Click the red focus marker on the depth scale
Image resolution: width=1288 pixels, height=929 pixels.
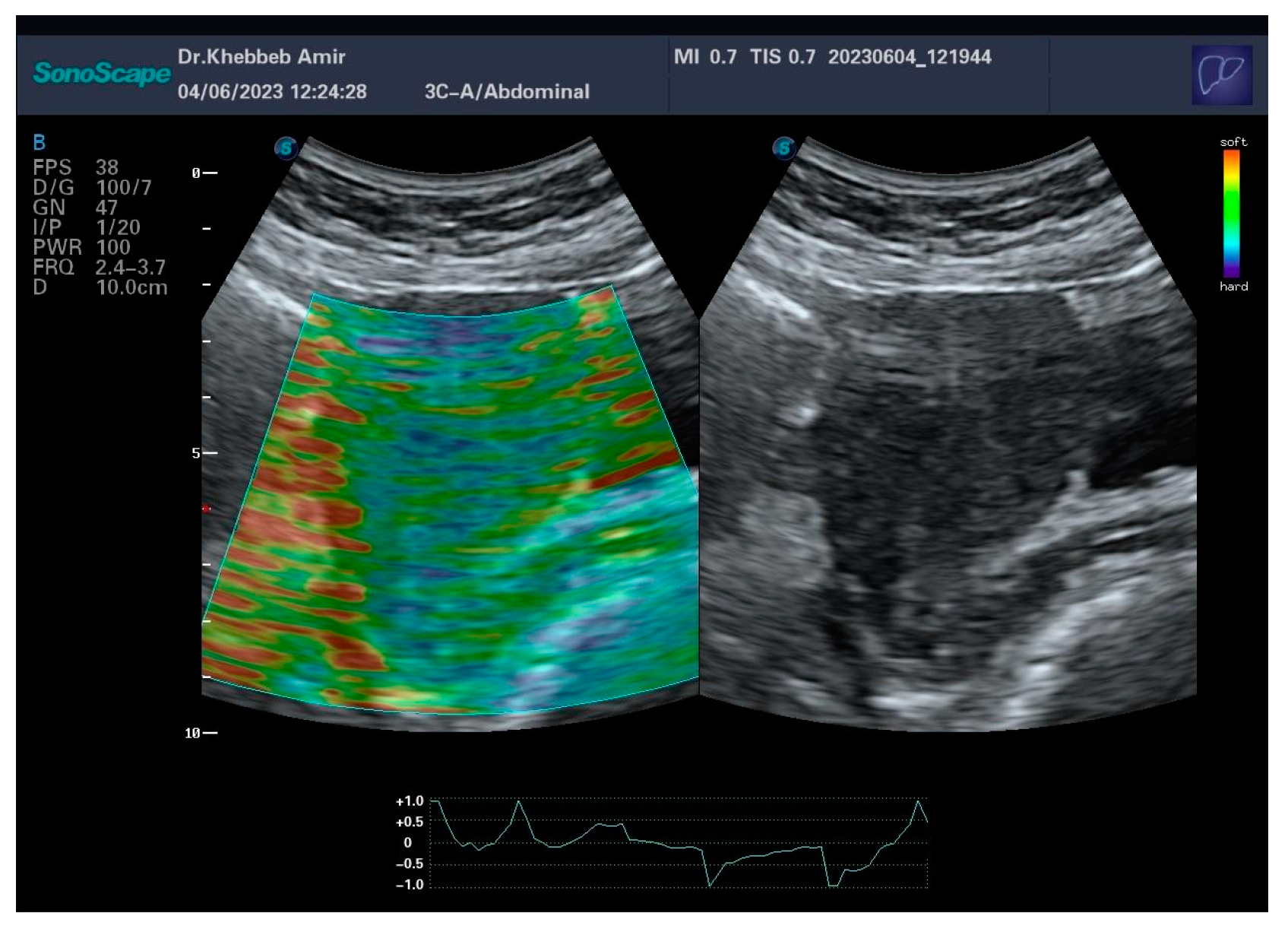(205, 508)
